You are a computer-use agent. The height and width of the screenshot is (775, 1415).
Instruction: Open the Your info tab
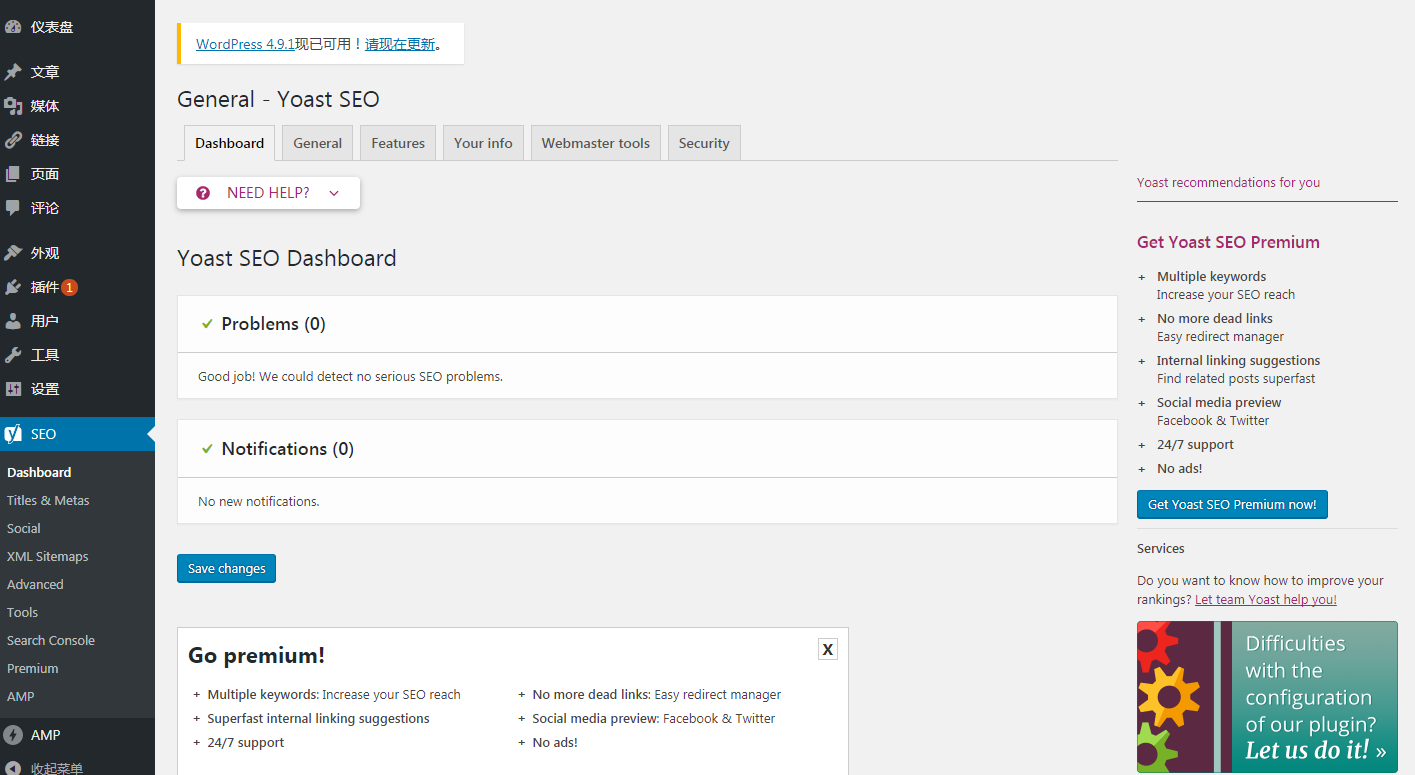click(483, 143)
